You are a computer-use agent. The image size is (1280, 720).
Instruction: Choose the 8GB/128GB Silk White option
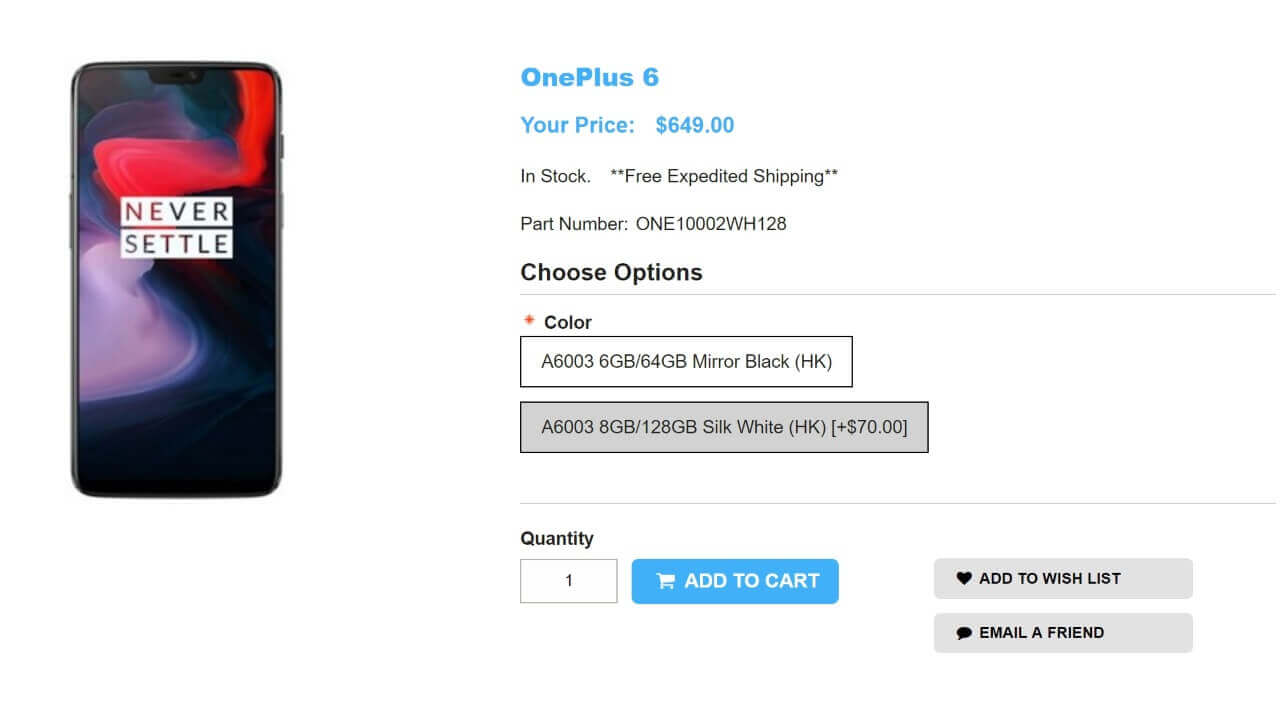click(724, 427)
